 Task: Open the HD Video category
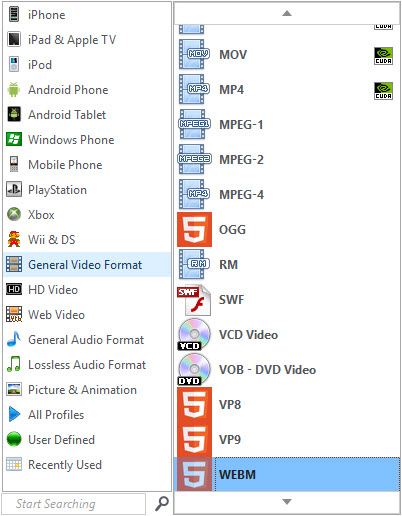pyautogui.click(x=87, y=289)
